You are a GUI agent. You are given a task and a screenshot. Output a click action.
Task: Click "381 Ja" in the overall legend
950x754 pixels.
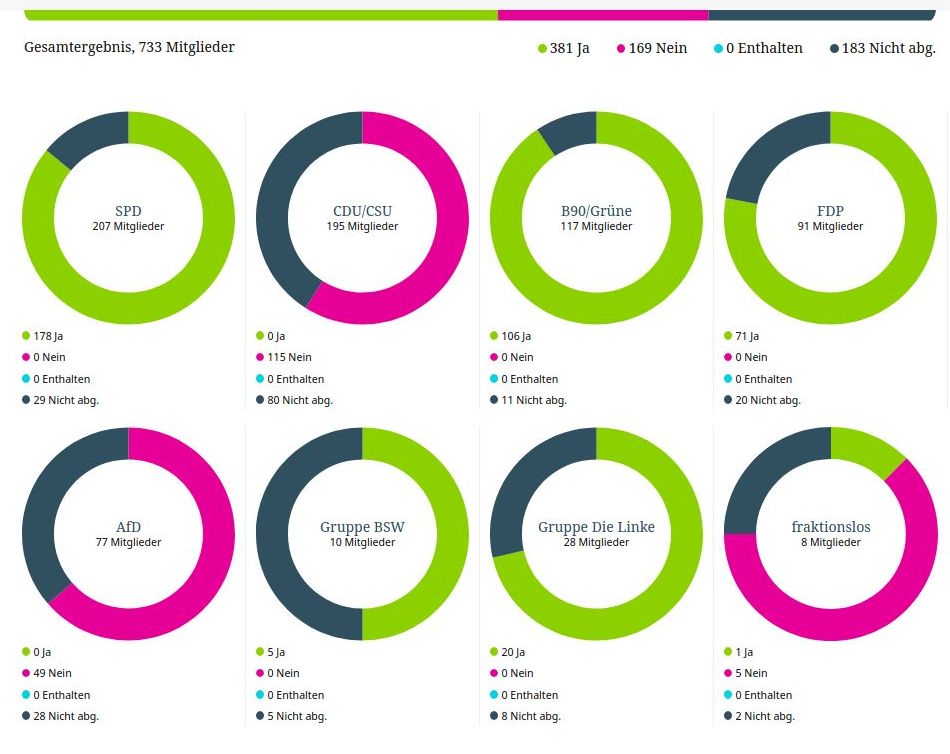tap(563, 48)
